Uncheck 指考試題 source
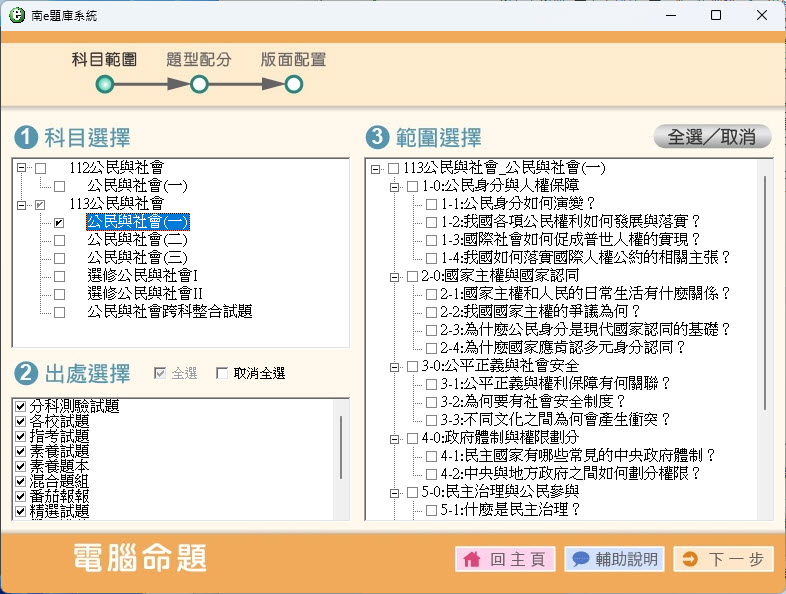The width and height of the screenshot is (786, 594). coord(21,436)
